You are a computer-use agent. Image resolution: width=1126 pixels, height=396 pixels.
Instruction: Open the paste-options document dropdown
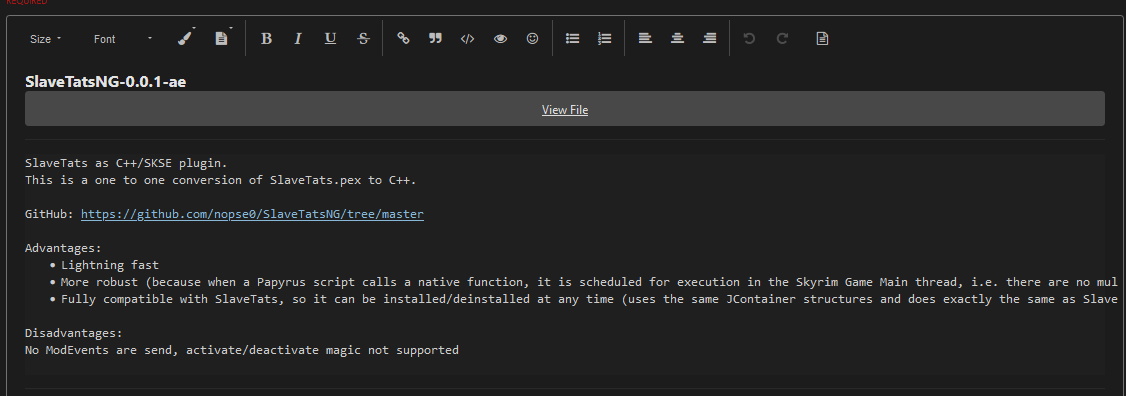[x=223, y=38]
